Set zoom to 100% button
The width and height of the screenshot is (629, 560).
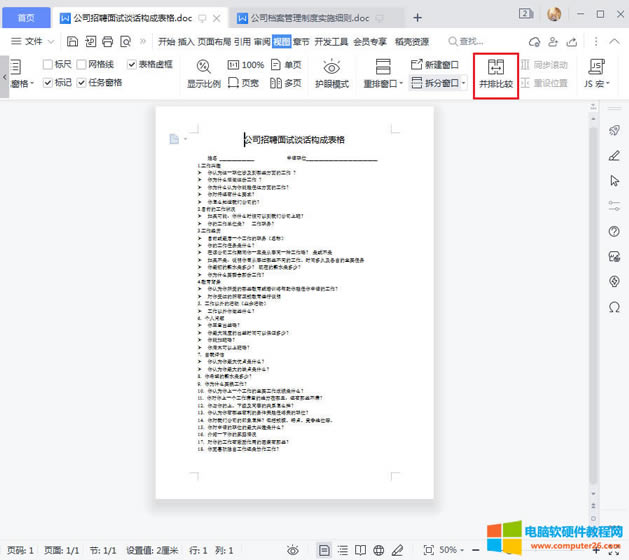click(x=246, y=64)
